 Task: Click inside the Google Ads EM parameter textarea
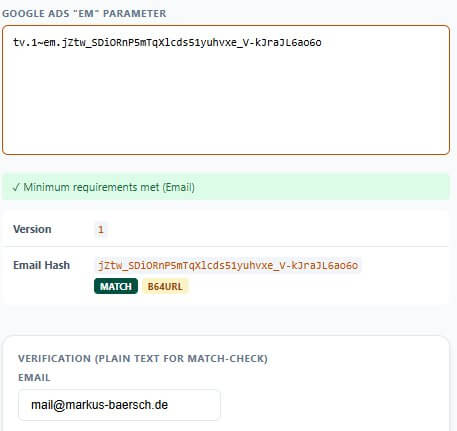click(x=226, y=90)
